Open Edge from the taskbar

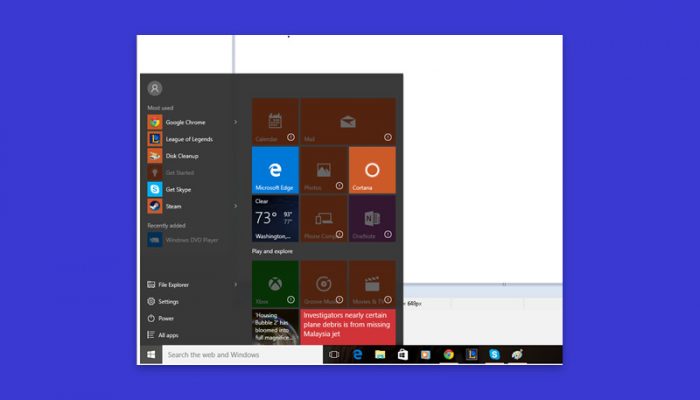[357, 354]
